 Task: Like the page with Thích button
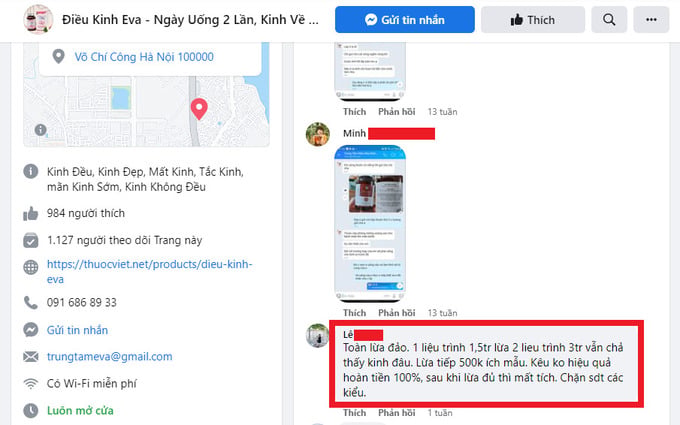pyautogui.click(x=533, y=20)
